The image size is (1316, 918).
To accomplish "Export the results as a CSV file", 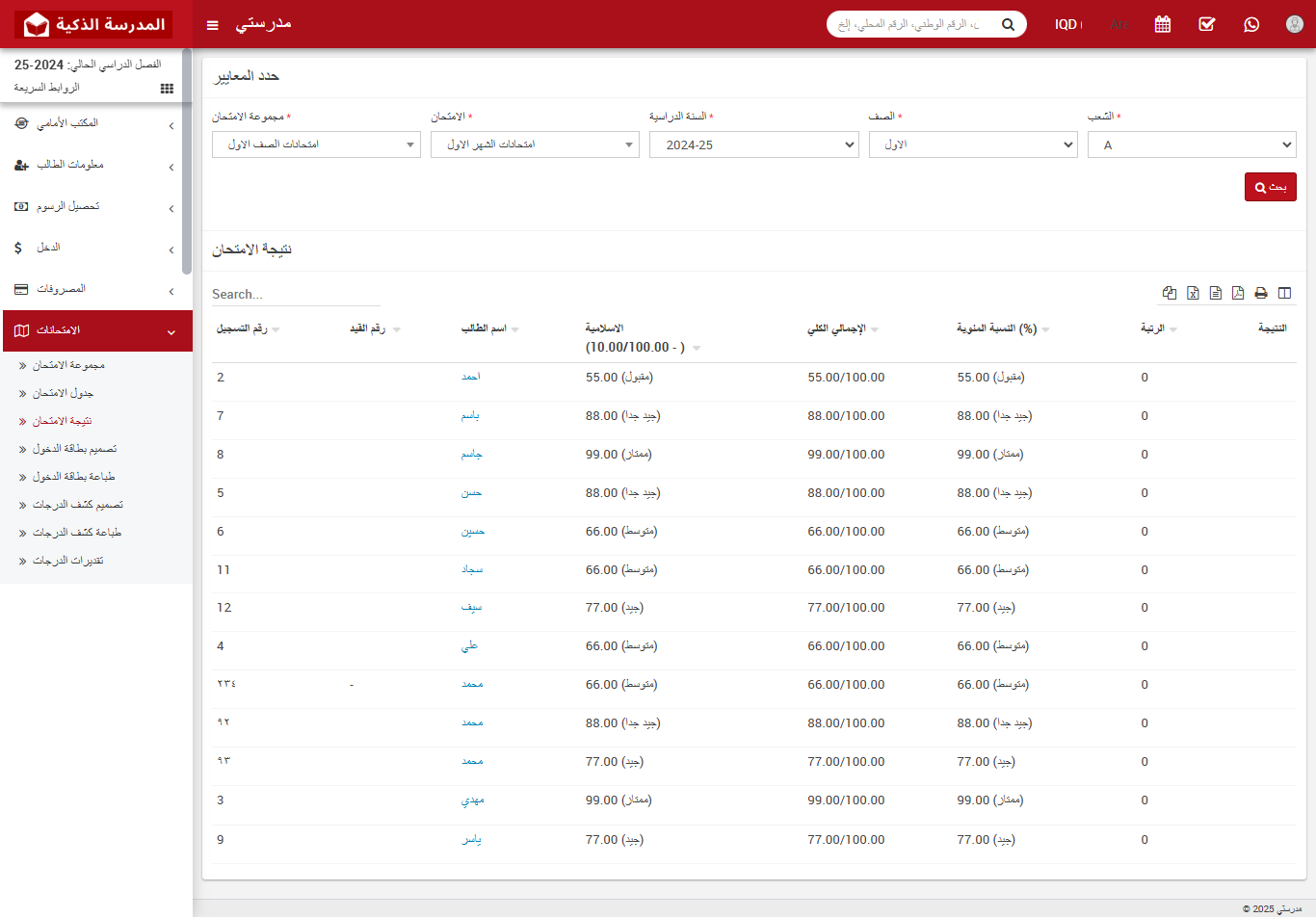I will point(1216,293).
